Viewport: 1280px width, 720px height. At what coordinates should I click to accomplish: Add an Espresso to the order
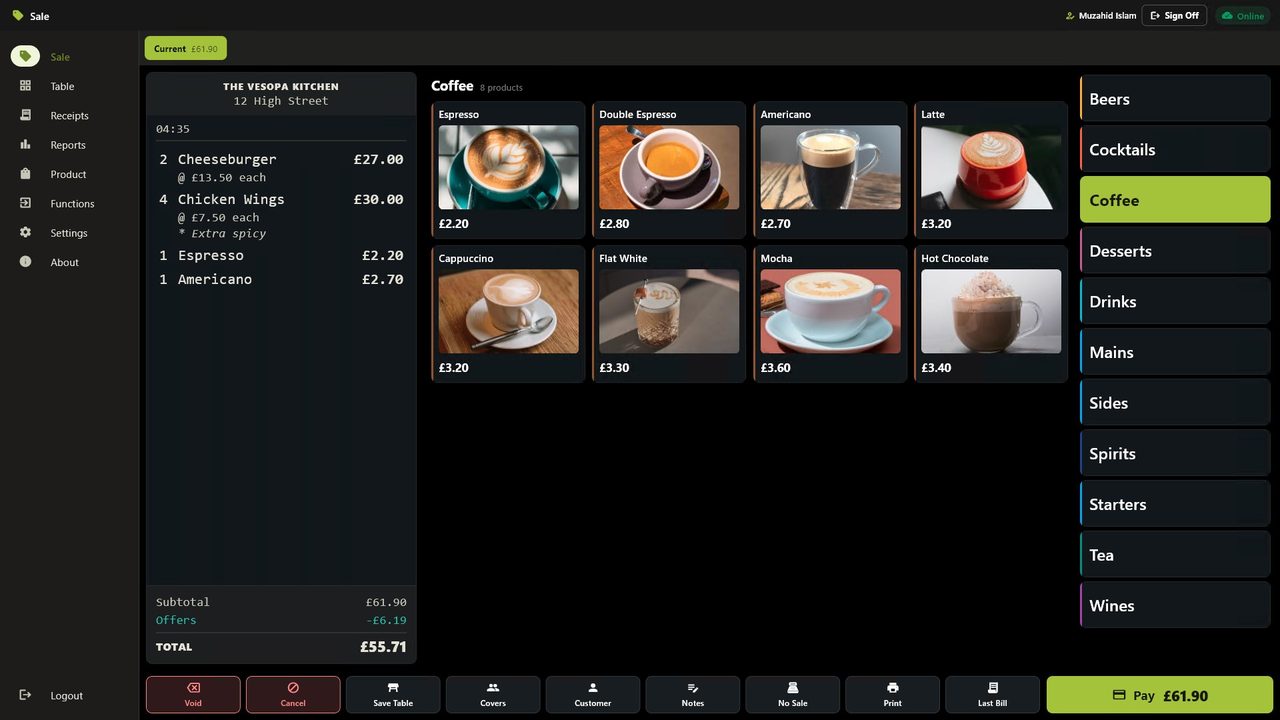point(508,170)
